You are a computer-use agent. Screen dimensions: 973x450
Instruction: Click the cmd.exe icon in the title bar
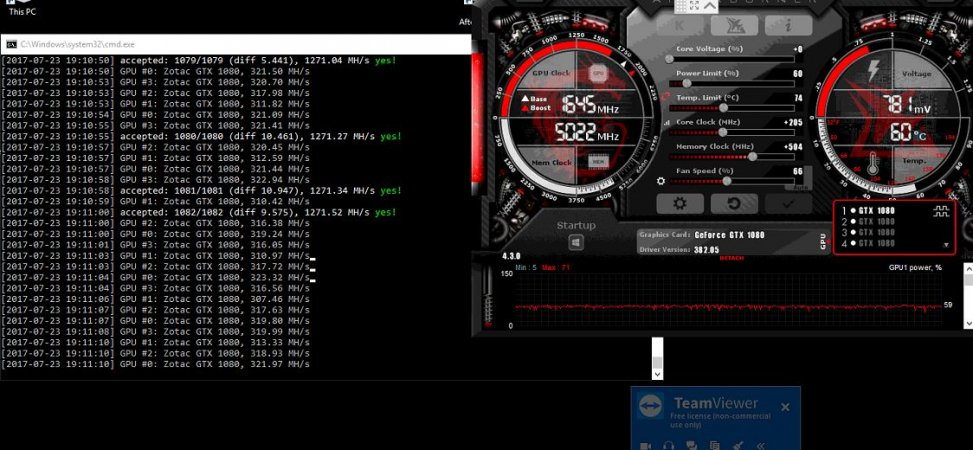[11, 45]
